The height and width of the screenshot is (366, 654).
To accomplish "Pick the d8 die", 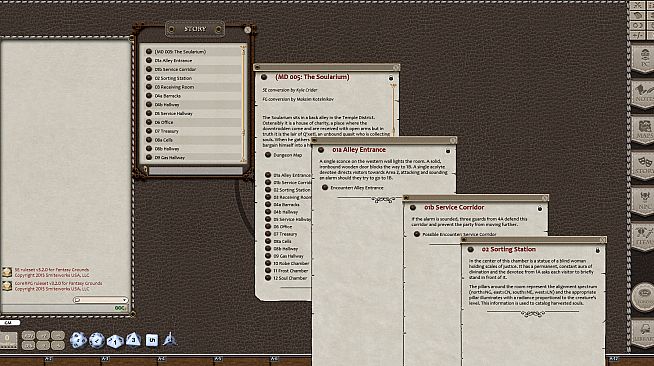I will coord(133,340).
